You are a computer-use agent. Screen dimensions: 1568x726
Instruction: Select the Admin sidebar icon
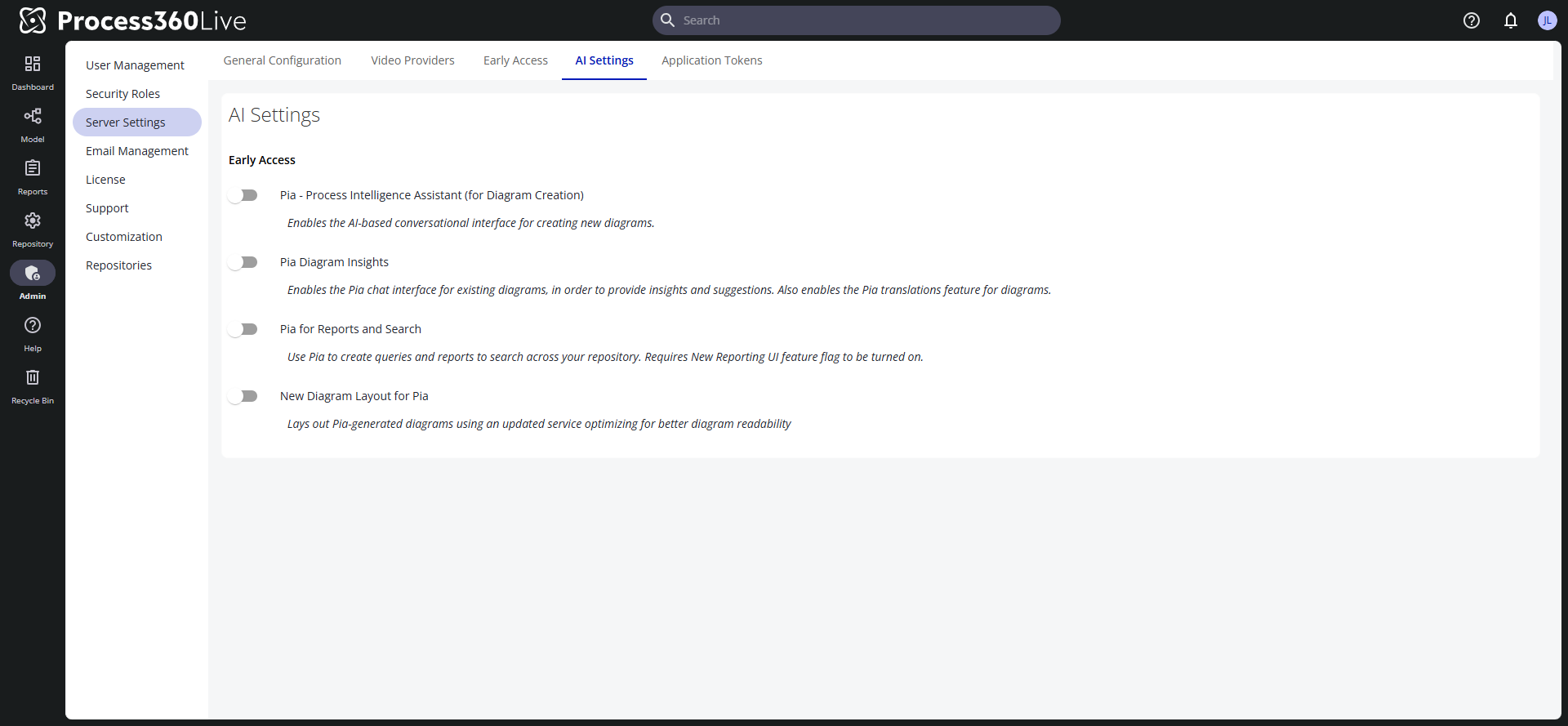pyautogui.click(x=33, y=273)
